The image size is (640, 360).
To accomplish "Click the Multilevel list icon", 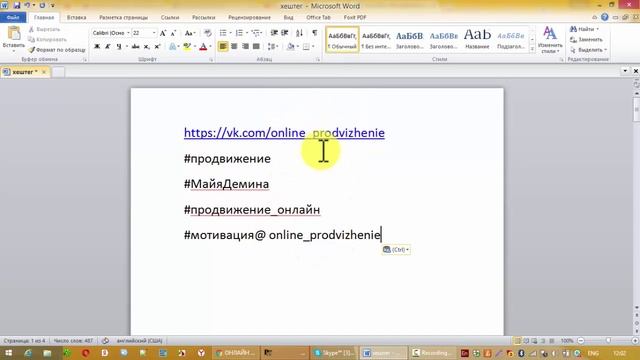I will (x=256, y=33).
